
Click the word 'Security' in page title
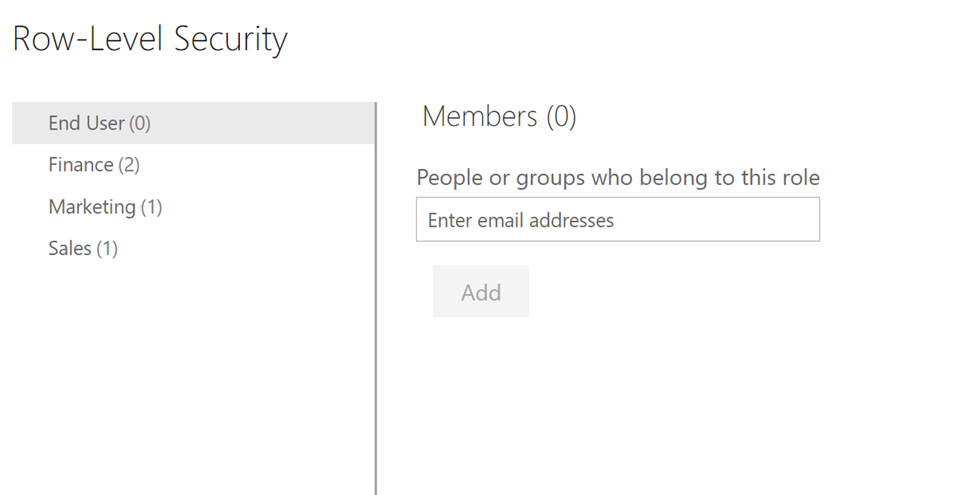(230, 39)
